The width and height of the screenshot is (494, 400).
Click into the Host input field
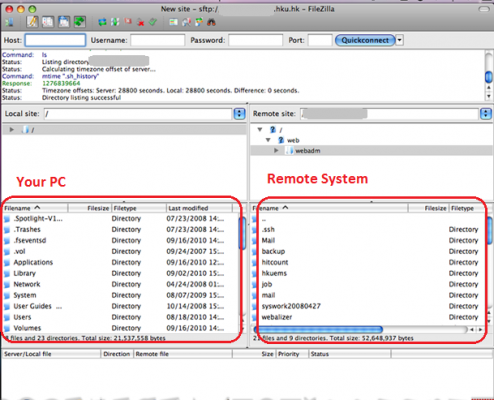[x=55, y=40]
